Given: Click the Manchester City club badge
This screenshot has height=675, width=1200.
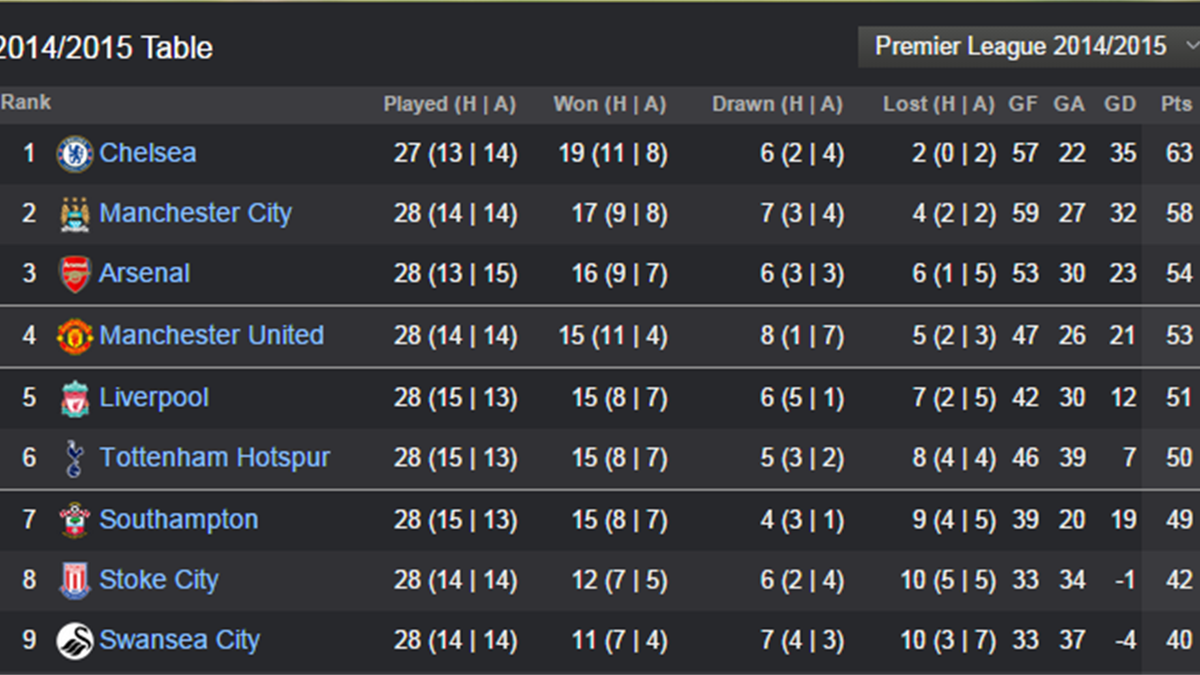Looking at the screenshot, I should 74,213.
